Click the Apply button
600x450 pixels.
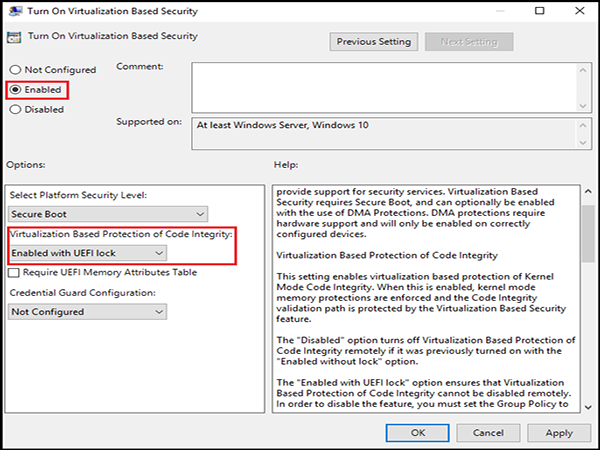559,433
